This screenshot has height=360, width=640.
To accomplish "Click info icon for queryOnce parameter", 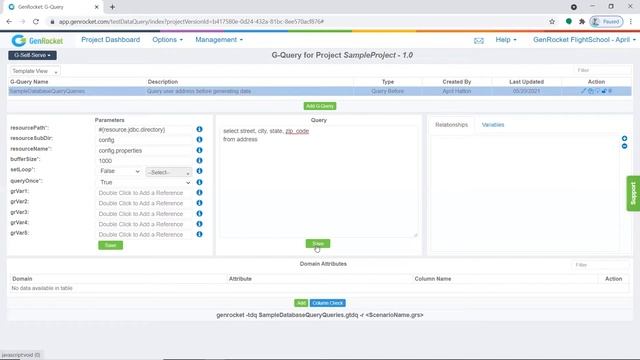I will pos(199,182).
